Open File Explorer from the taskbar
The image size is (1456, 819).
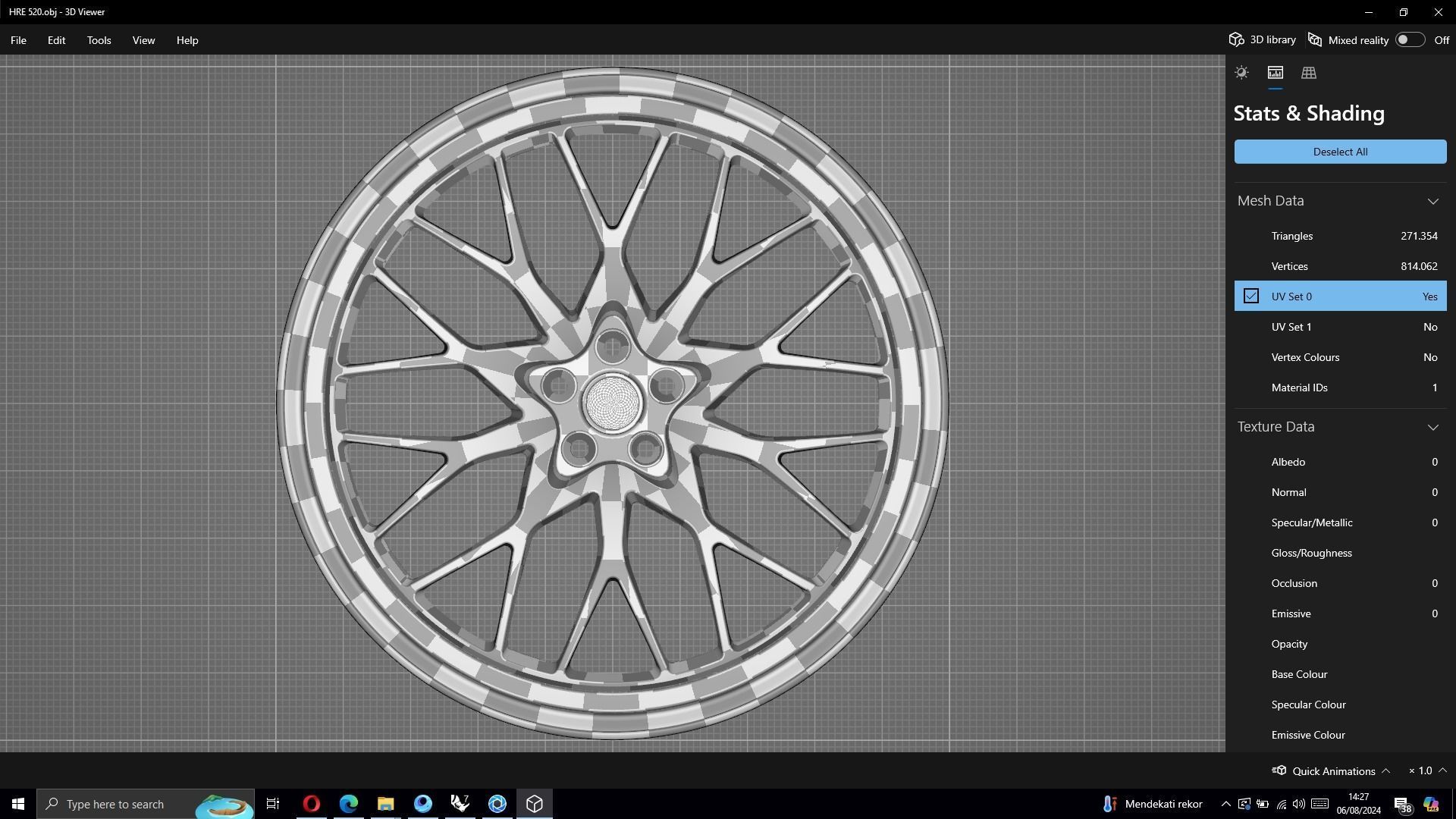(x=386, y=804)
